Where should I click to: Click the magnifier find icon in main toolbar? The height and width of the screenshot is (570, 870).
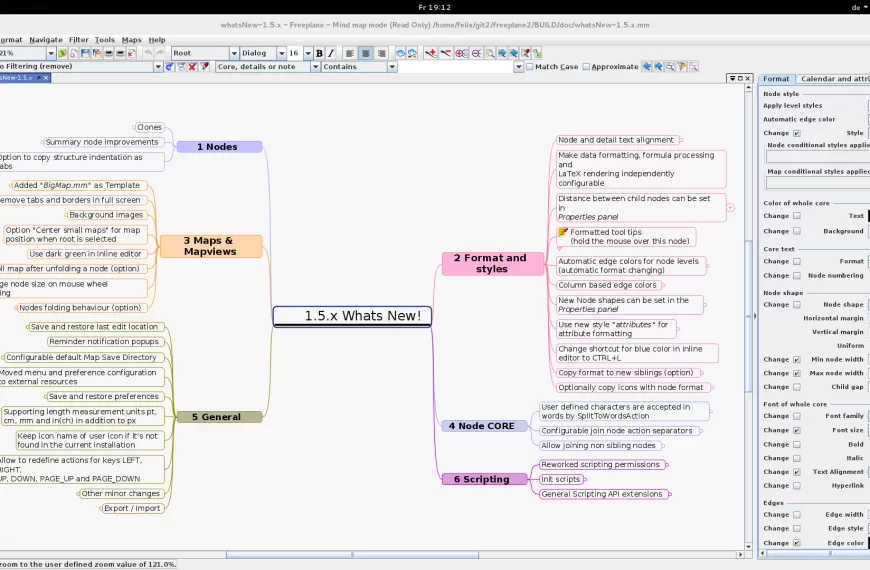tap(490, 53)
